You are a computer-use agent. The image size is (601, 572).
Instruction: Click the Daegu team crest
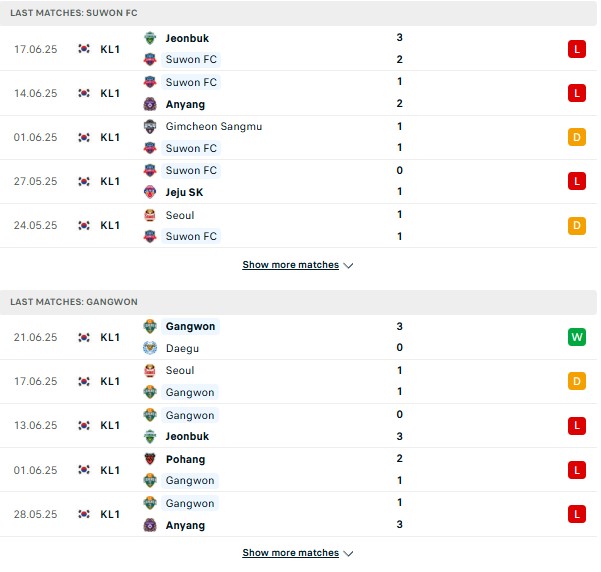[x=150, y=348]
